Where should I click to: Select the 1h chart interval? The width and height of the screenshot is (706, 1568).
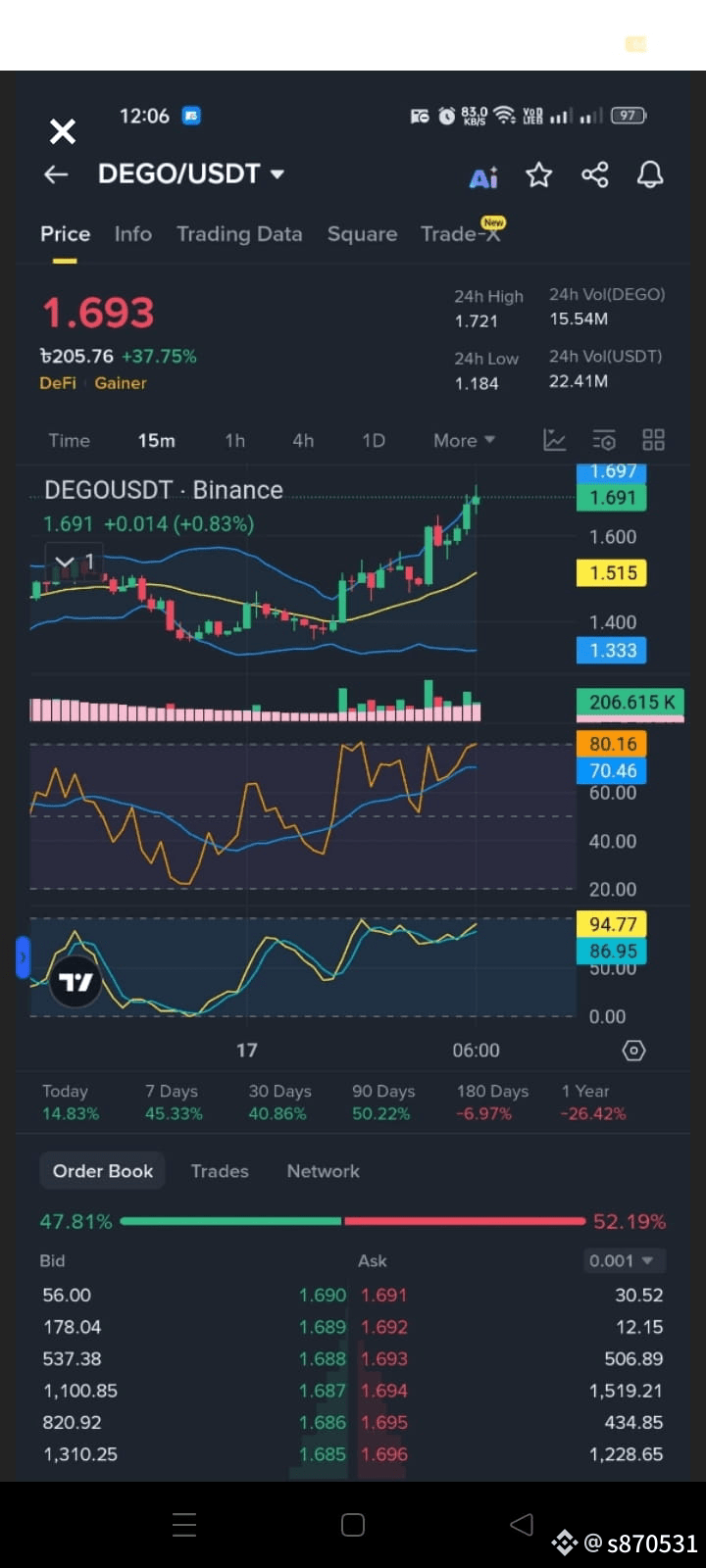point(235,441)
